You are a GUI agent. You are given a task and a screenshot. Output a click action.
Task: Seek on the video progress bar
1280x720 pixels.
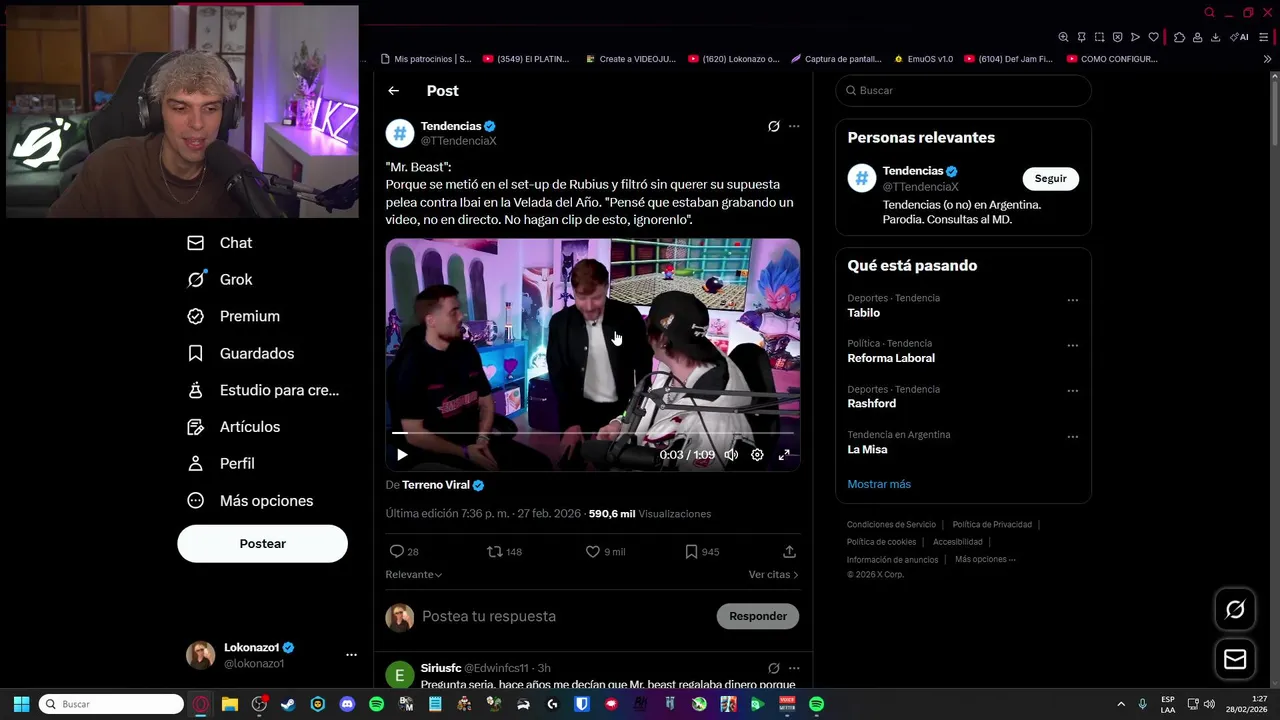(593, 433)
